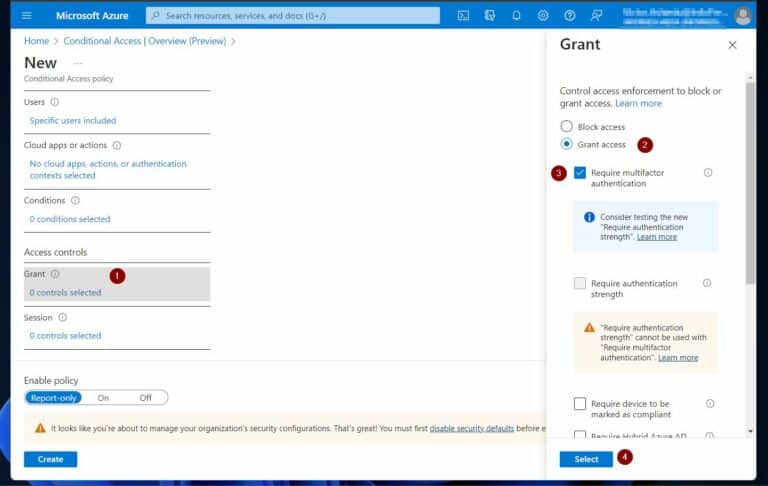Click the Create button
Viewport: 768px width, 486px height.
click(50, 459)
